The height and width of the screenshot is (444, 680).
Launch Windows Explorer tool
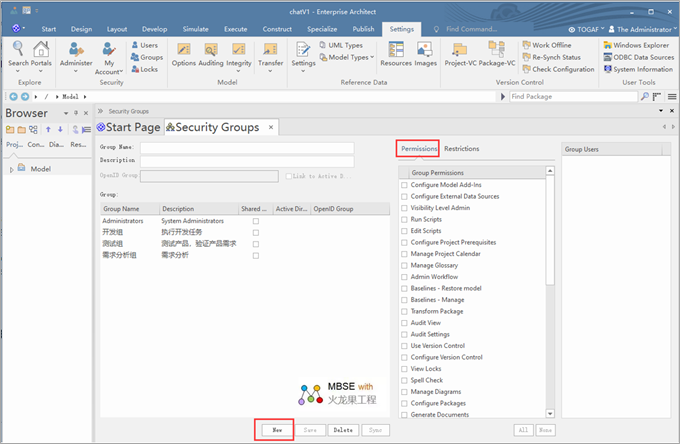[636, 45]
